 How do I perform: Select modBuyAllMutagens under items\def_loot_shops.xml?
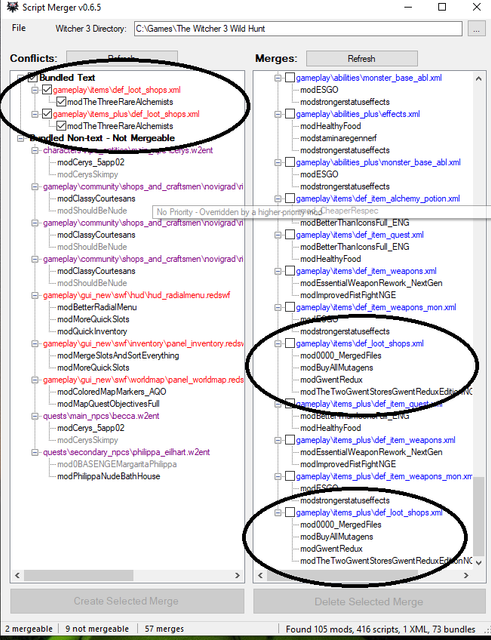click(337, 367)
